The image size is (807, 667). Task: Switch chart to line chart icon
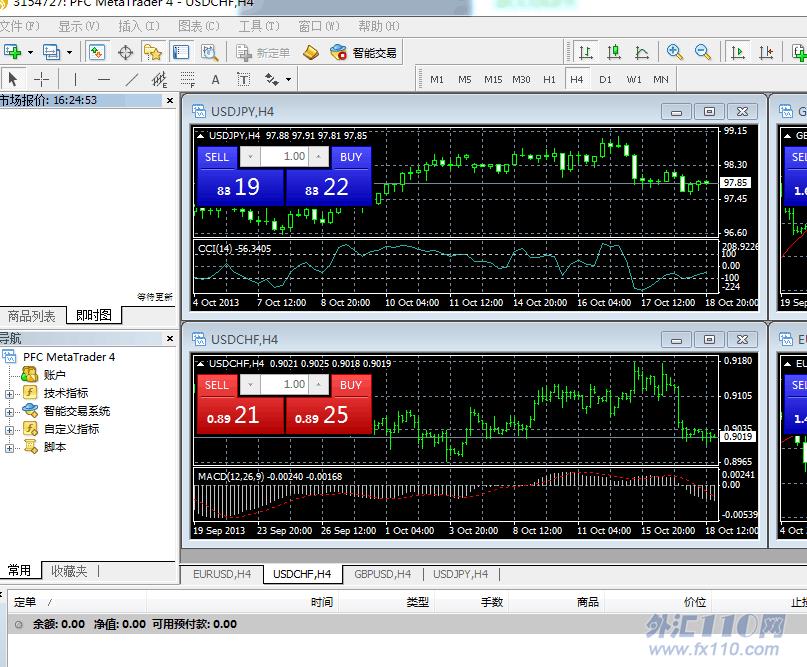click(x=641, y=52)
